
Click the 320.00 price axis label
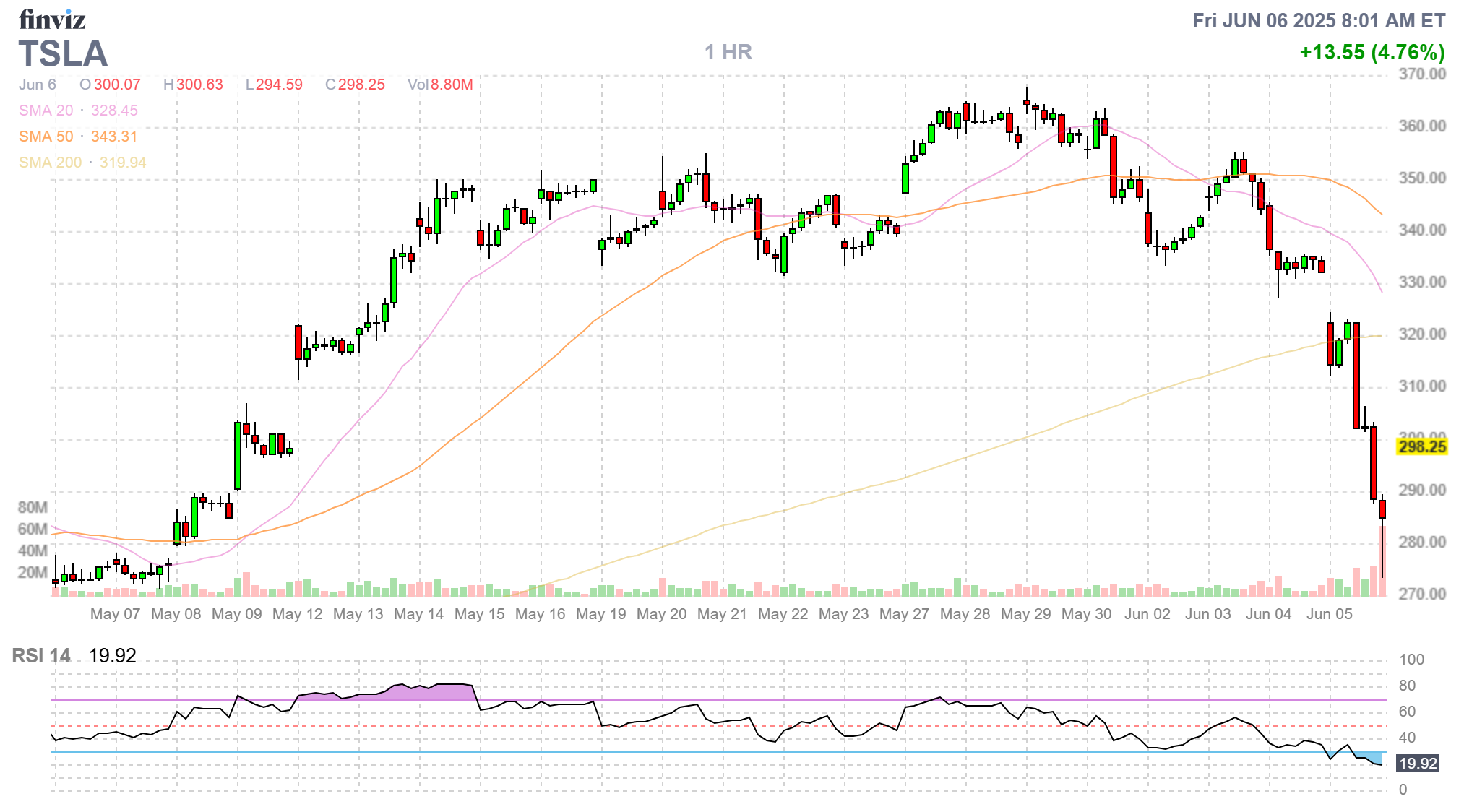(1422, 334)
